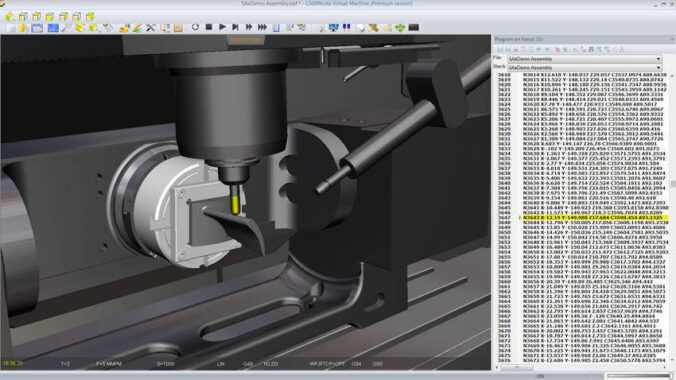The height and width of the screenshot is (380, 676).
Task: Stop the machine simulation
Action: 209,27
